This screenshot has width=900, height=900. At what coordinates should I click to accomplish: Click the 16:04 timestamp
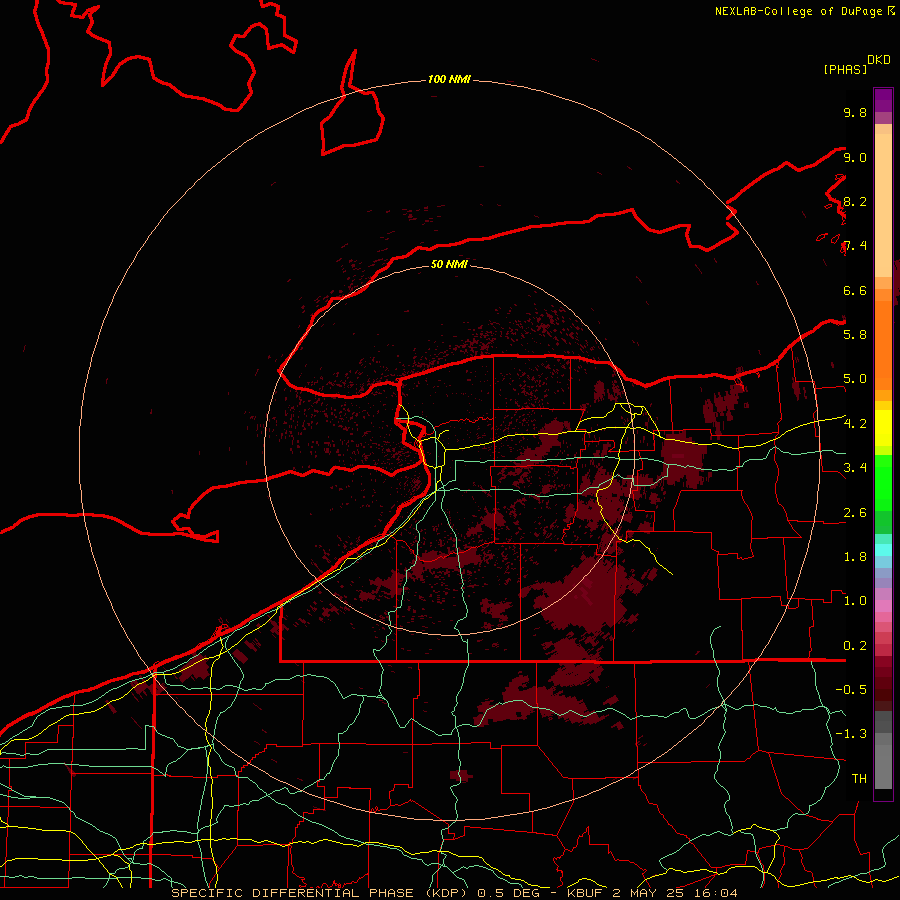[x=717, y=893]
